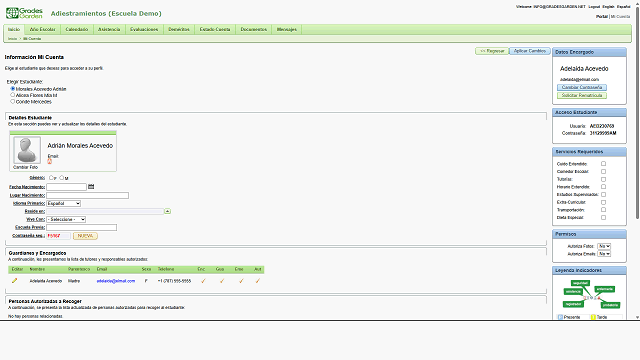Open the Año Escolar tab

coord(42,29)
